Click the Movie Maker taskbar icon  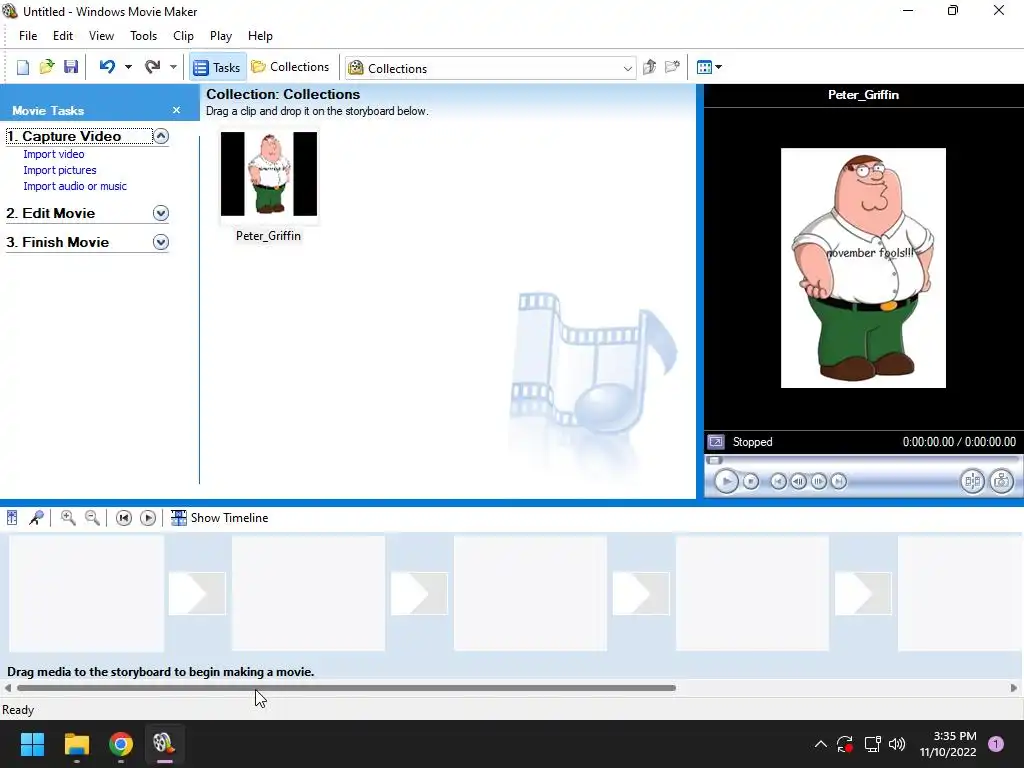point(164,744)
